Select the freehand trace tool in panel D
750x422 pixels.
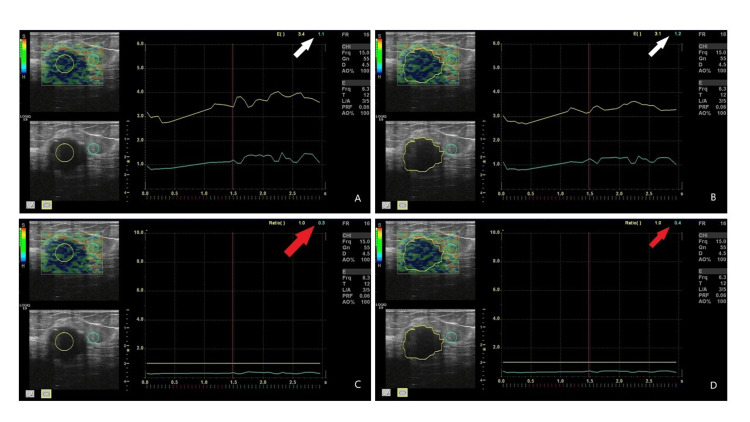(386, 392)
